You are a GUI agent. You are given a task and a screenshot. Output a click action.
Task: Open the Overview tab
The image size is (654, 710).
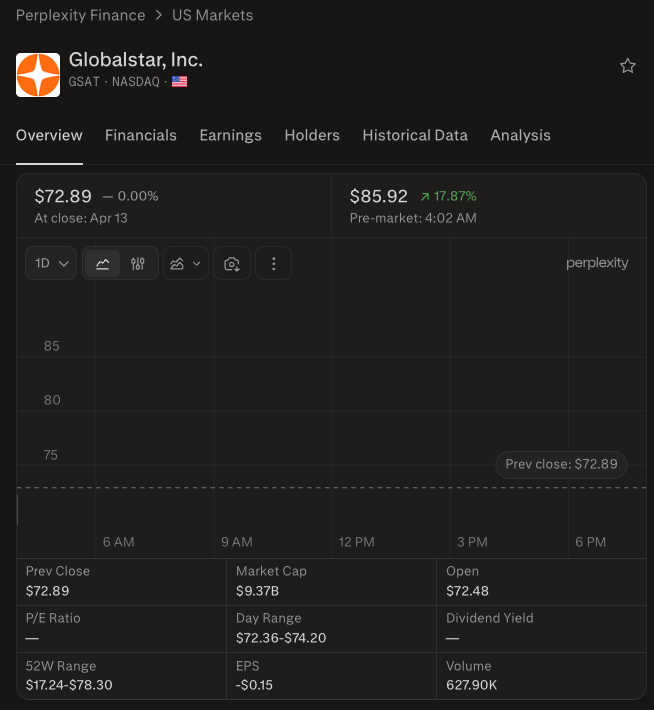(x=49, y=135)
